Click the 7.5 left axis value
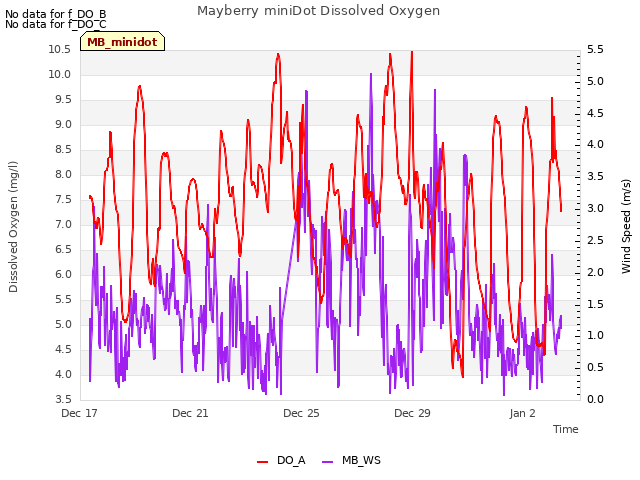Screen dimensions: 640x480 pyautogui.click(x=63, y=200)
